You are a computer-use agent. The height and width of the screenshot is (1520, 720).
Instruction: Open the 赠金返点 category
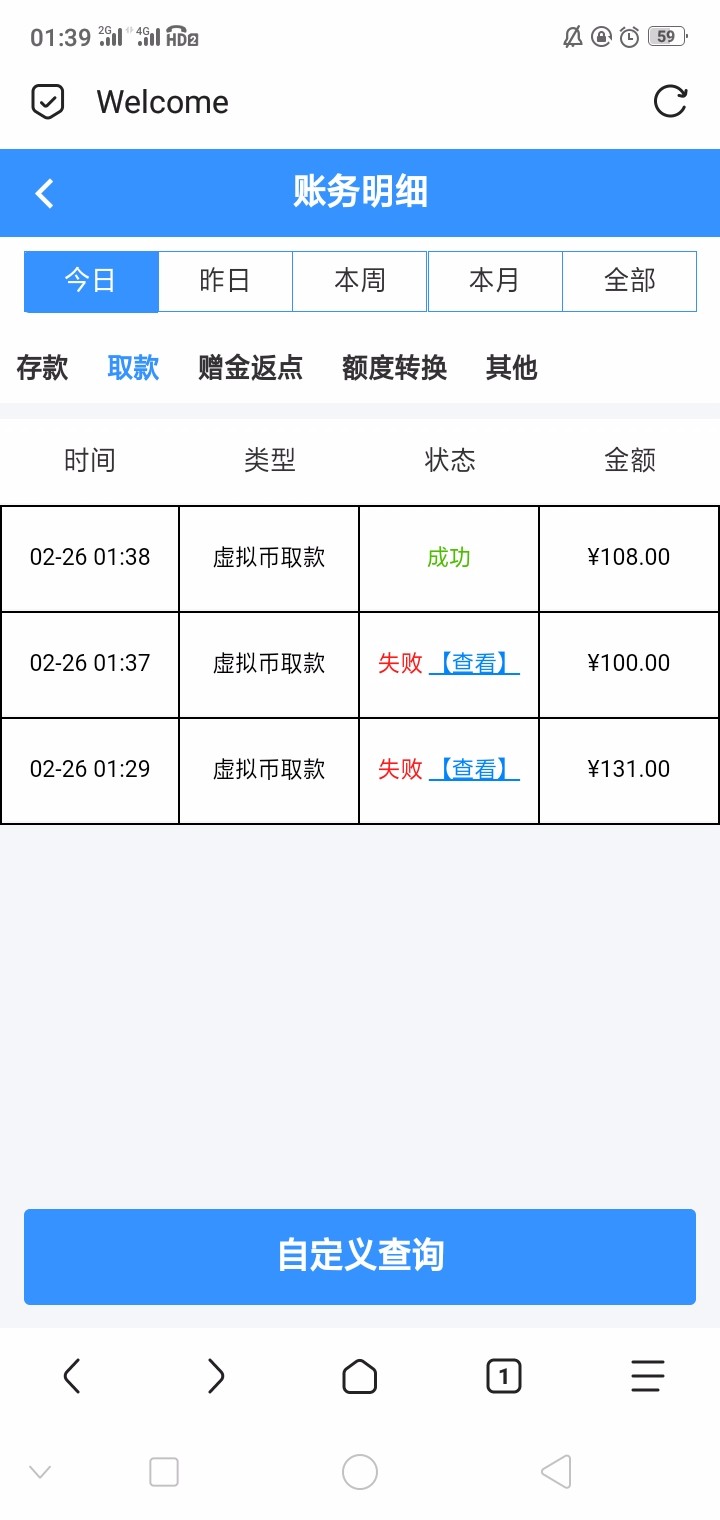(x=250, y=368)
